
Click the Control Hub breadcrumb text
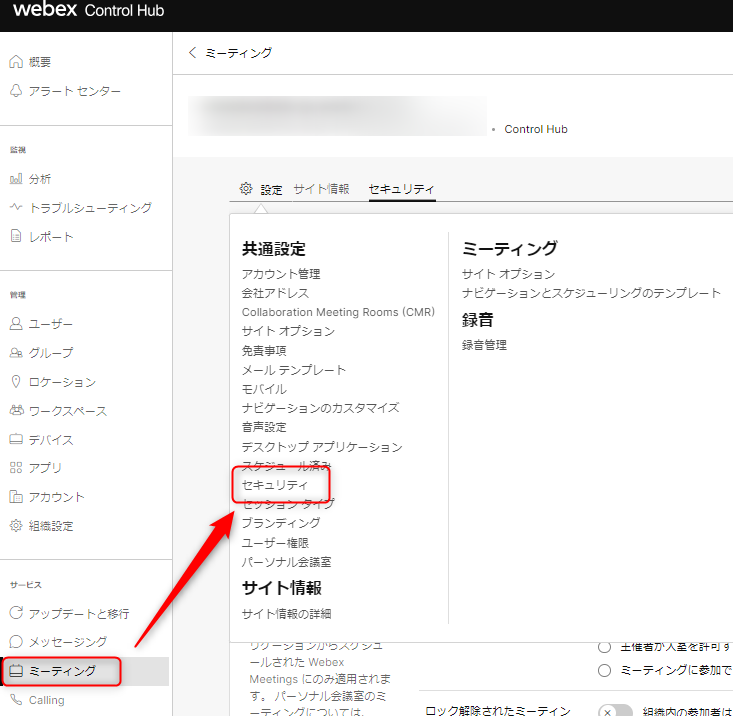536,129
